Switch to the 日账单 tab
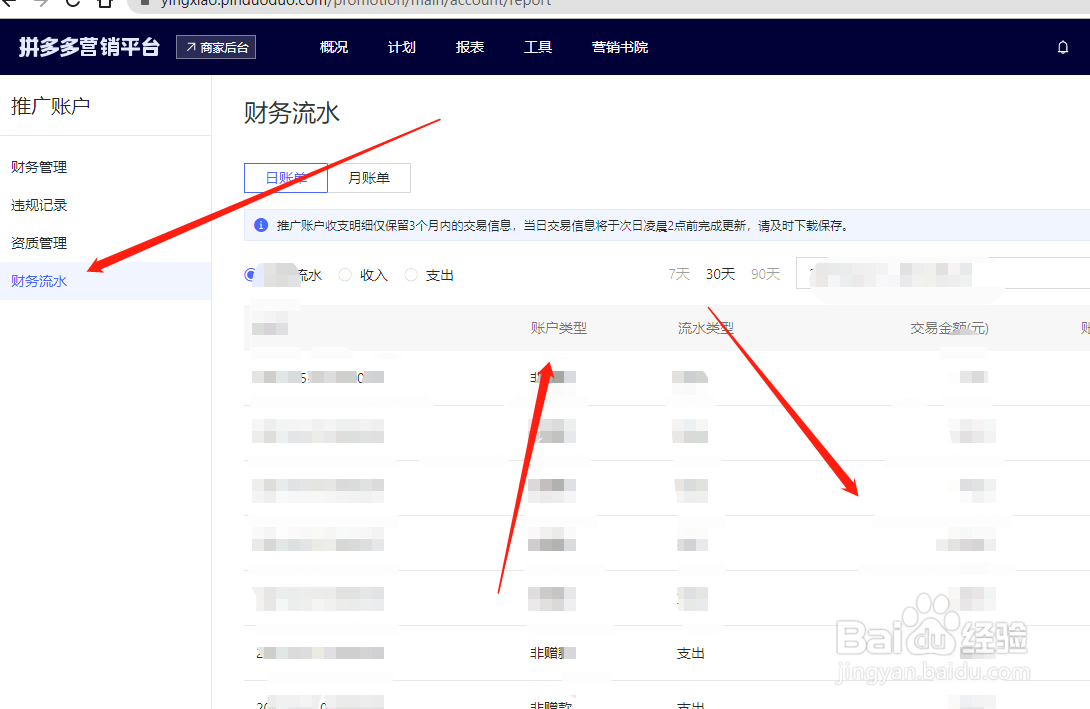Image resolution: width=1090 pixels, height=709 pixels. click(286, 178)
